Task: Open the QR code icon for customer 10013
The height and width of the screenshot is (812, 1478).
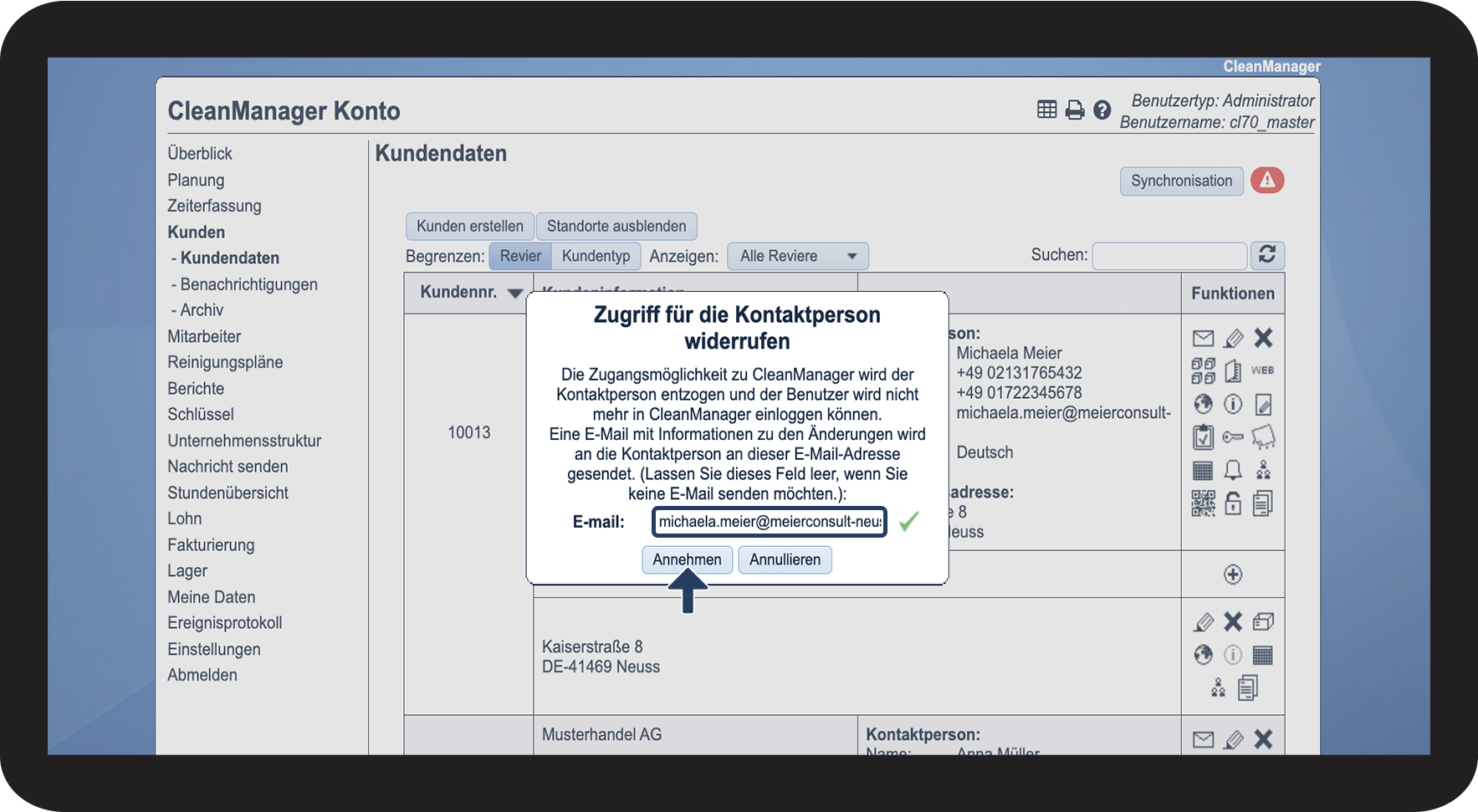Action: coord(1203,503)
